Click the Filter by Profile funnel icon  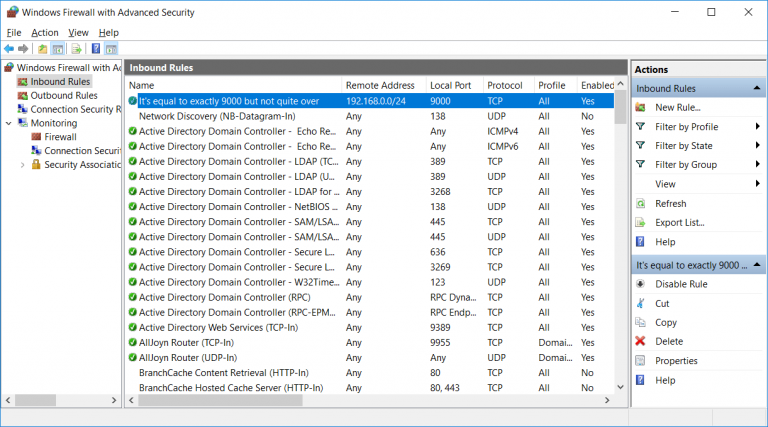[x=640, y=126]
